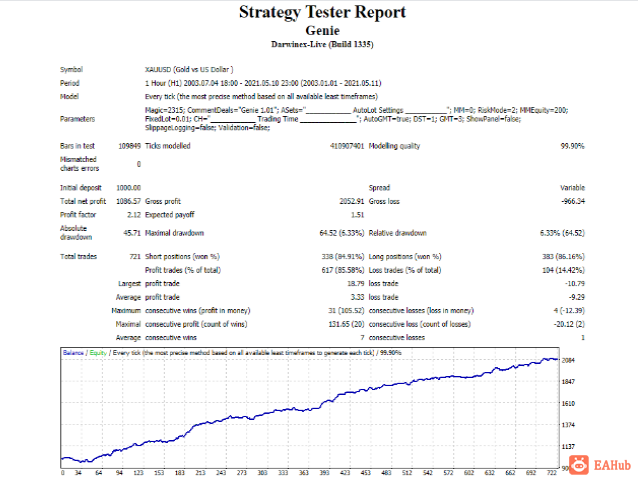
Task: Select the "Initial deposit" label
Action: coord(81,188)
